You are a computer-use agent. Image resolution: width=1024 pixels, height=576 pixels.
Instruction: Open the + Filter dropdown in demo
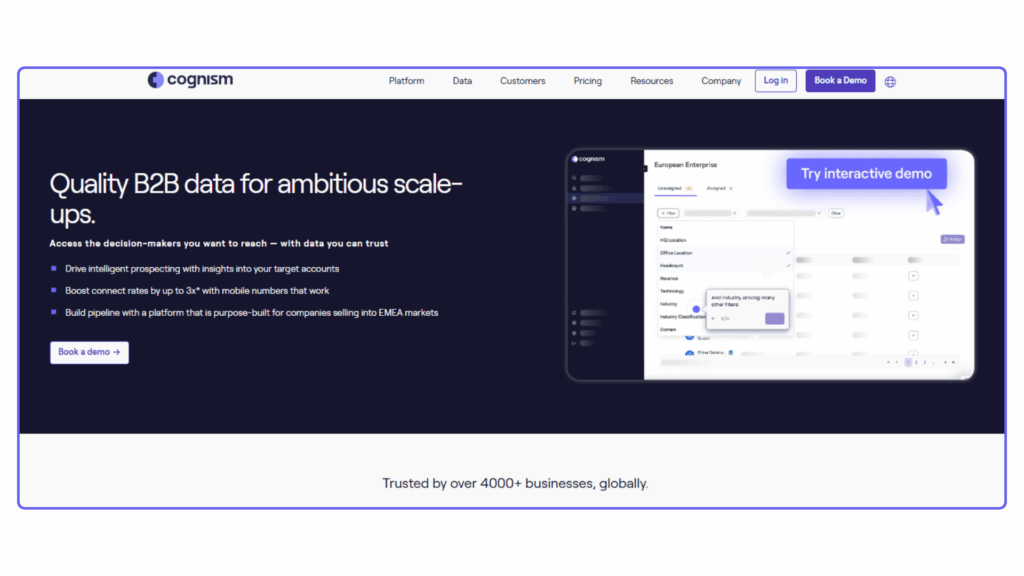(668, 213)
